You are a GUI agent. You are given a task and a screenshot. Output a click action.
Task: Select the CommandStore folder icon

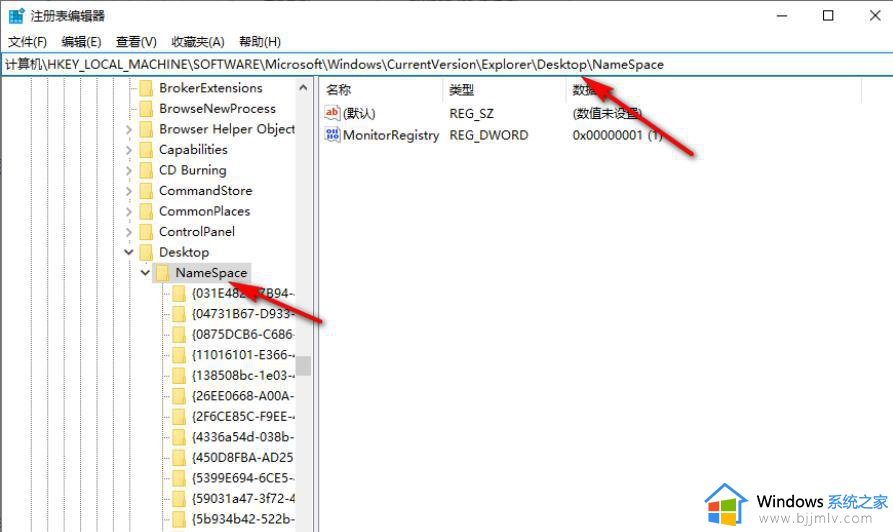[x=146, y=191]
